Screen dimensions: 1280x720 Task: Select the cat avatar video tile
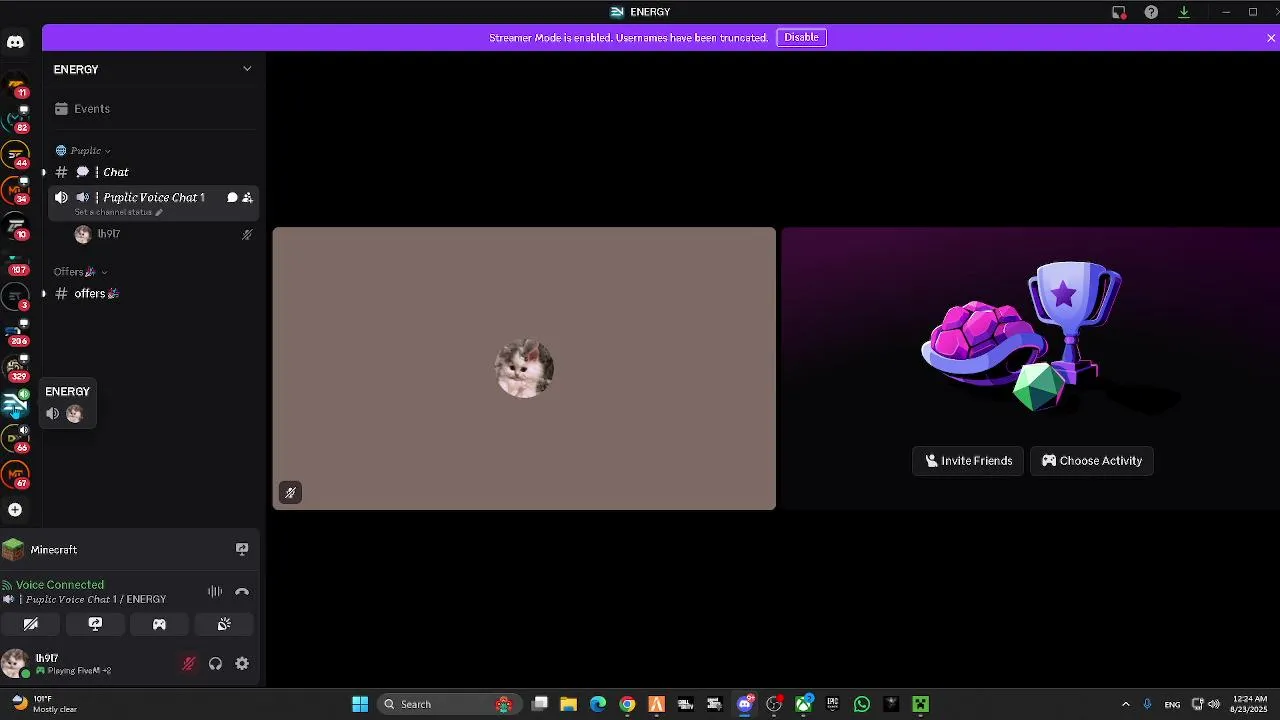click(x=524, y=369)
